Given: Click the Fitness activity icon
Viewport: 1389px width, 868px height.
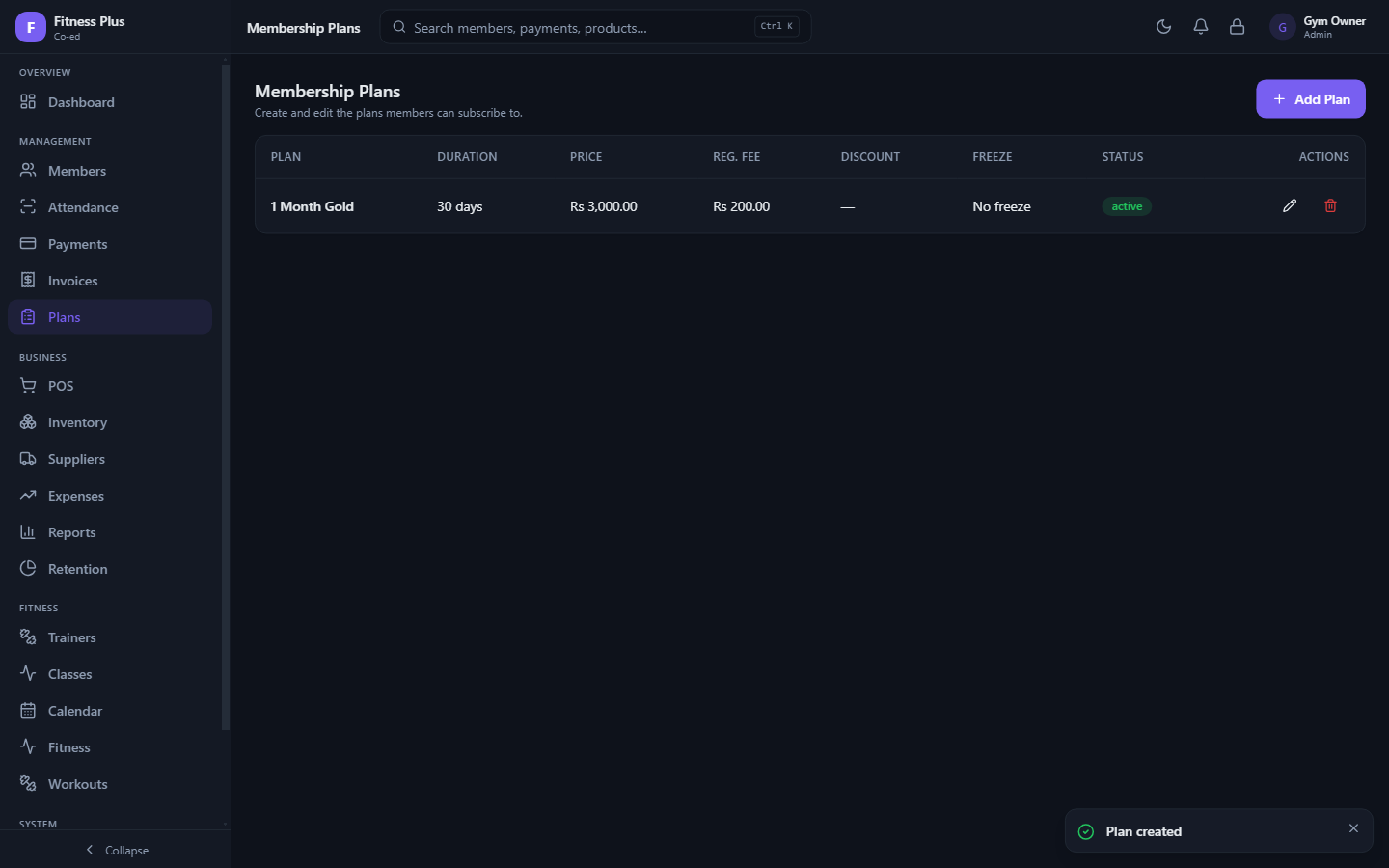Looking at the screenshot, I should click(28, 747).
